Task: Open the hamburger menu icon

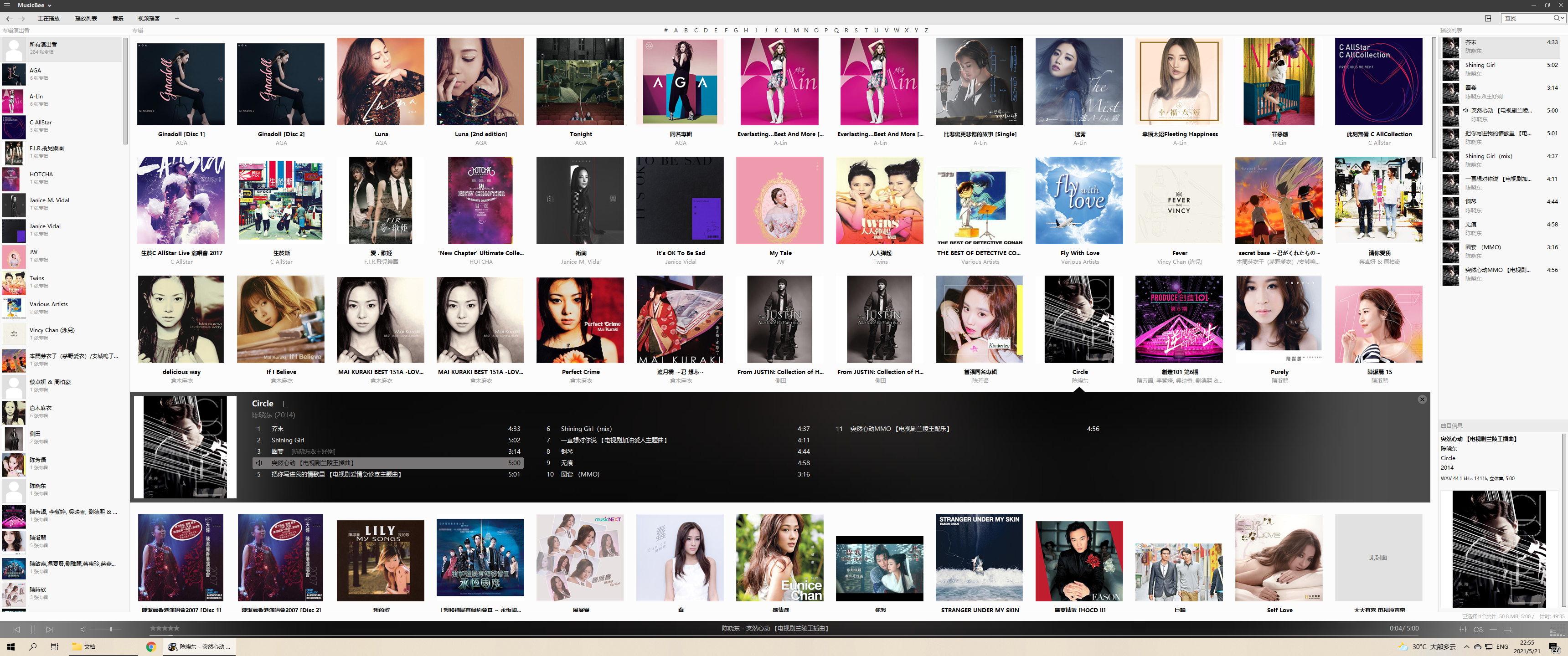Action: pos(7,5)
